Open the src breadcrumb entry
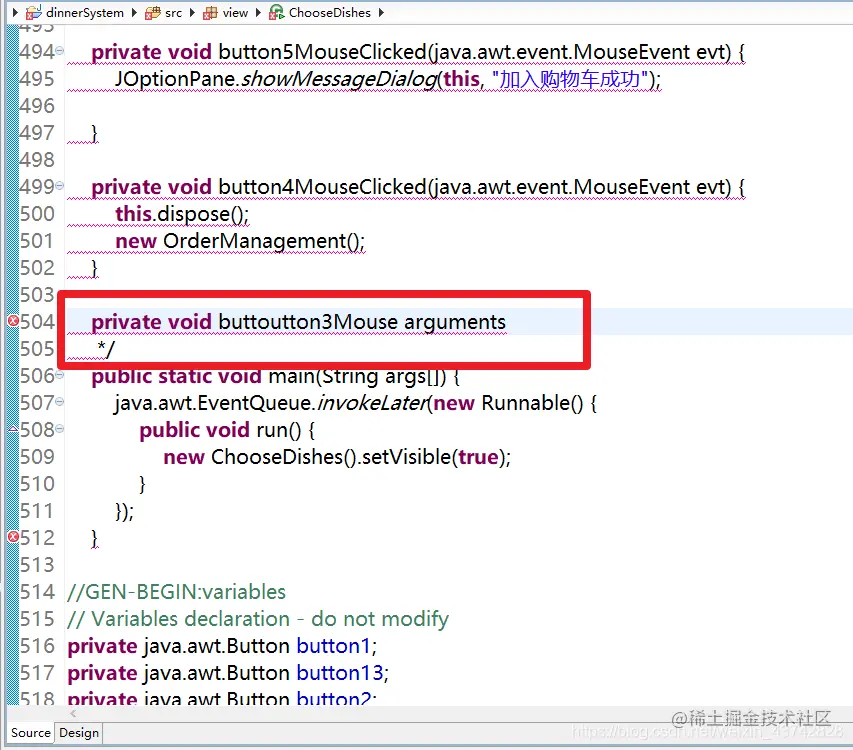This screenshot has width=853, height=750. click(x=174, y=13)
